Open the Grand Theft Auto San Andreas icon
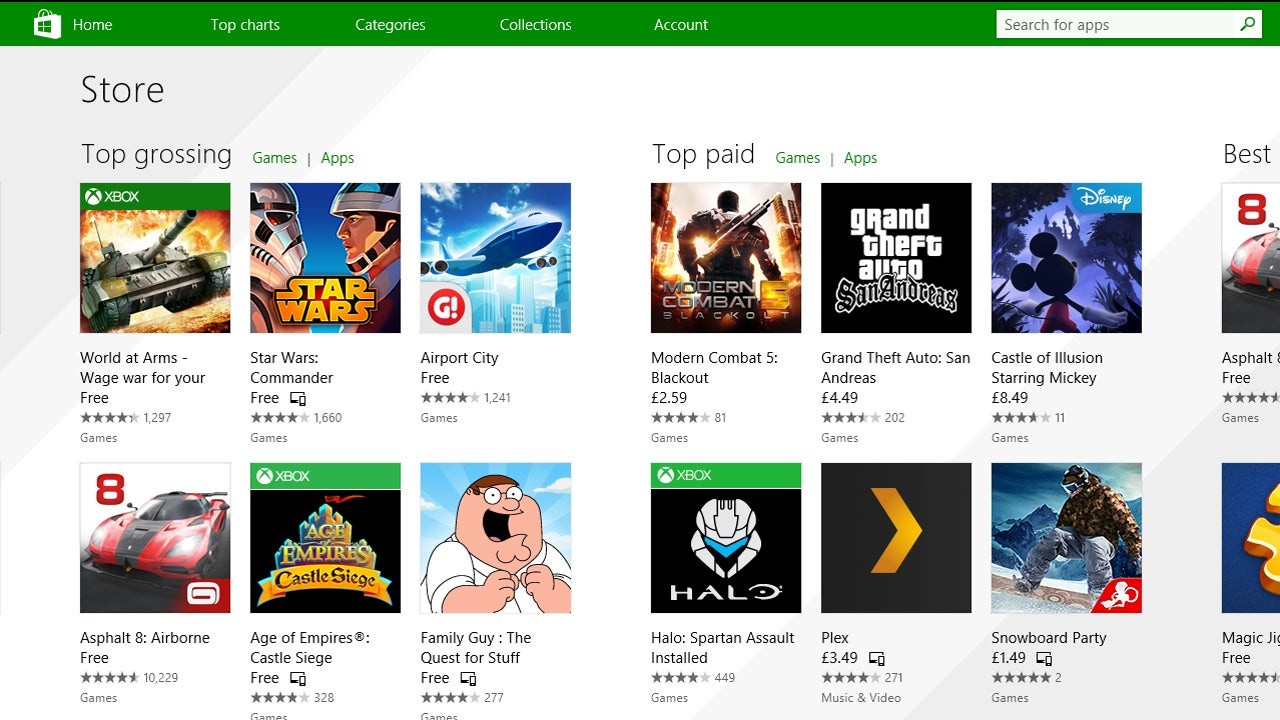1280x720 pixels. [895, 258]
